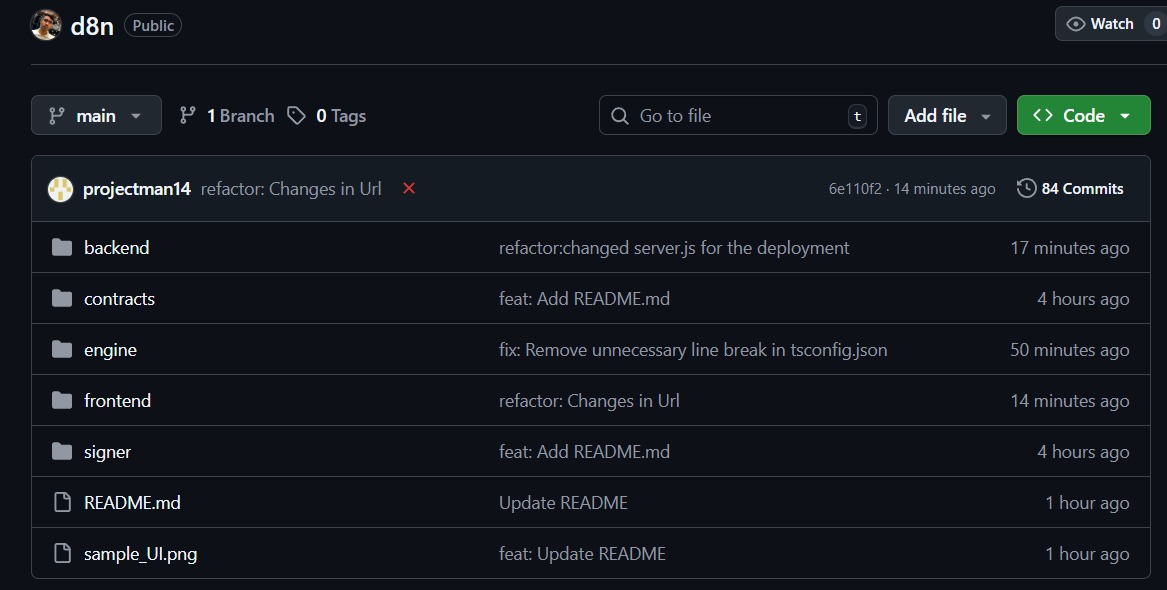Image resolution: width=1167 pixels, height=590 pixels.
Task: Click the 6e110f2 commit hash
Action: click(x=856, y=188)
